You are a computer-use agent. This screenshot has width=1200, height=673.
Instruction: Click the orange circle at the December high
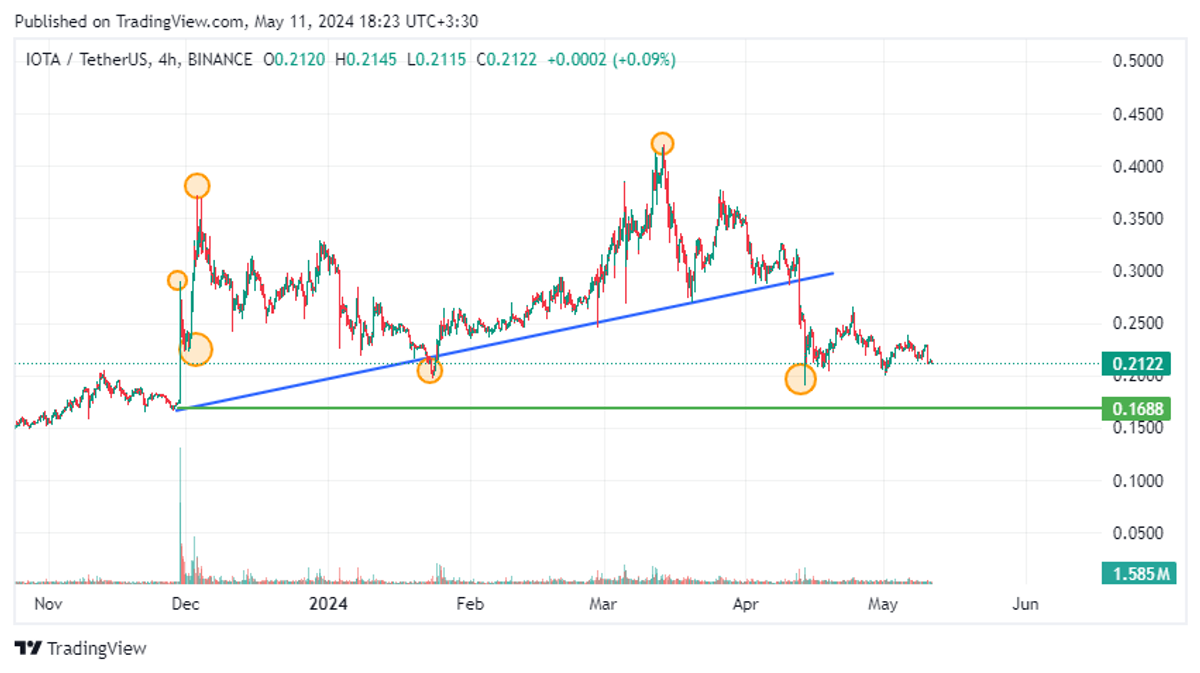(197, 185)
